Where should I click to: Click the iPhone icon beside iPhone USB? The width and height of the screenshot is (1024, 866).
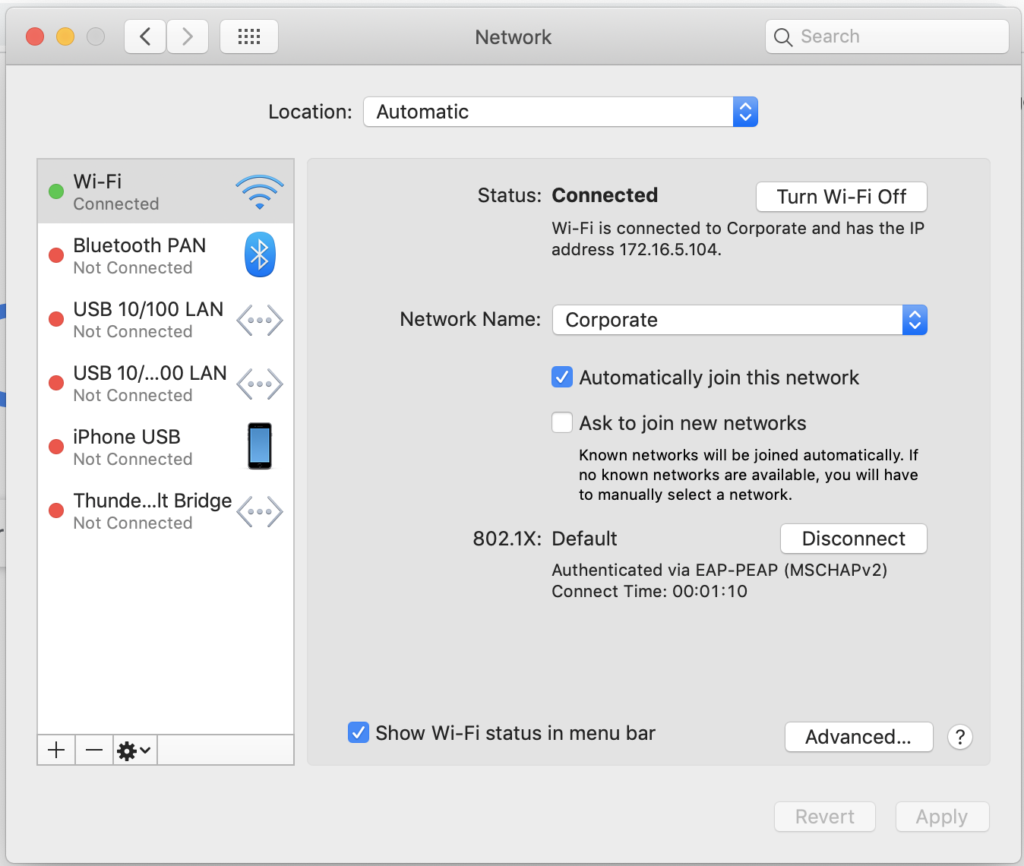[259, 446]
